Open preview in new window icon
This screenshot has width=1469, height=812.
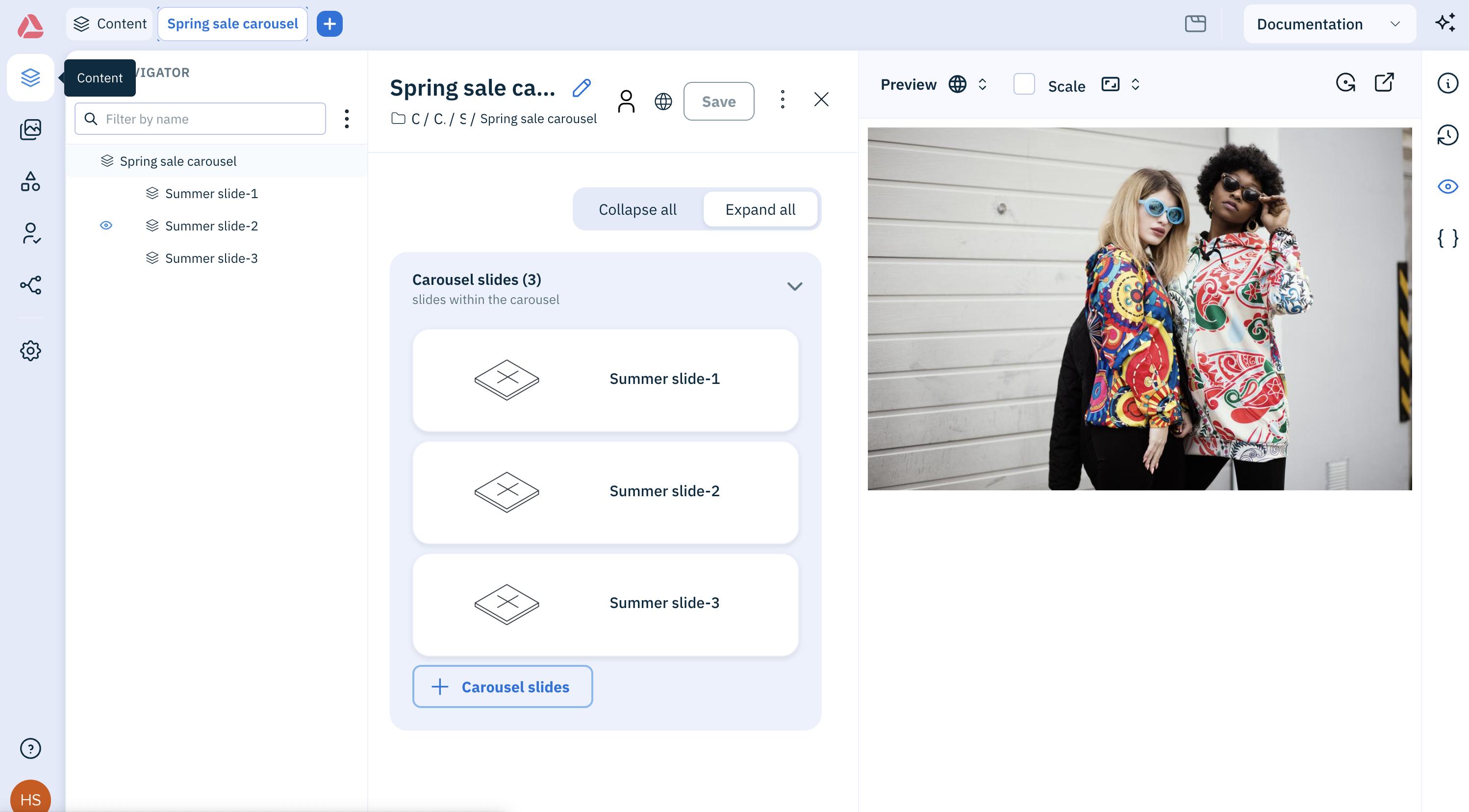pyautogui.click(x=1384, y=82)
